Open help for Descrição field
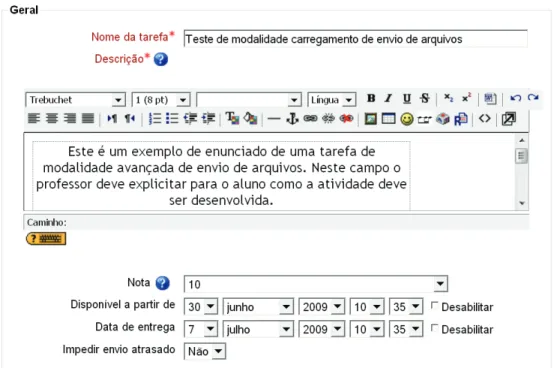 [x=161, y=59]
